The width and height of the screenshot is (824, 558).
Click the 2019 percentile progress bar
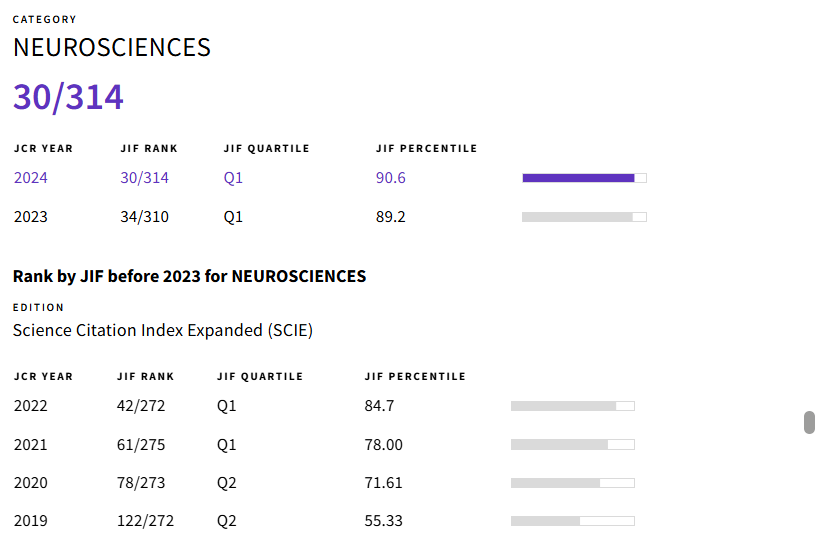(573, 521)
